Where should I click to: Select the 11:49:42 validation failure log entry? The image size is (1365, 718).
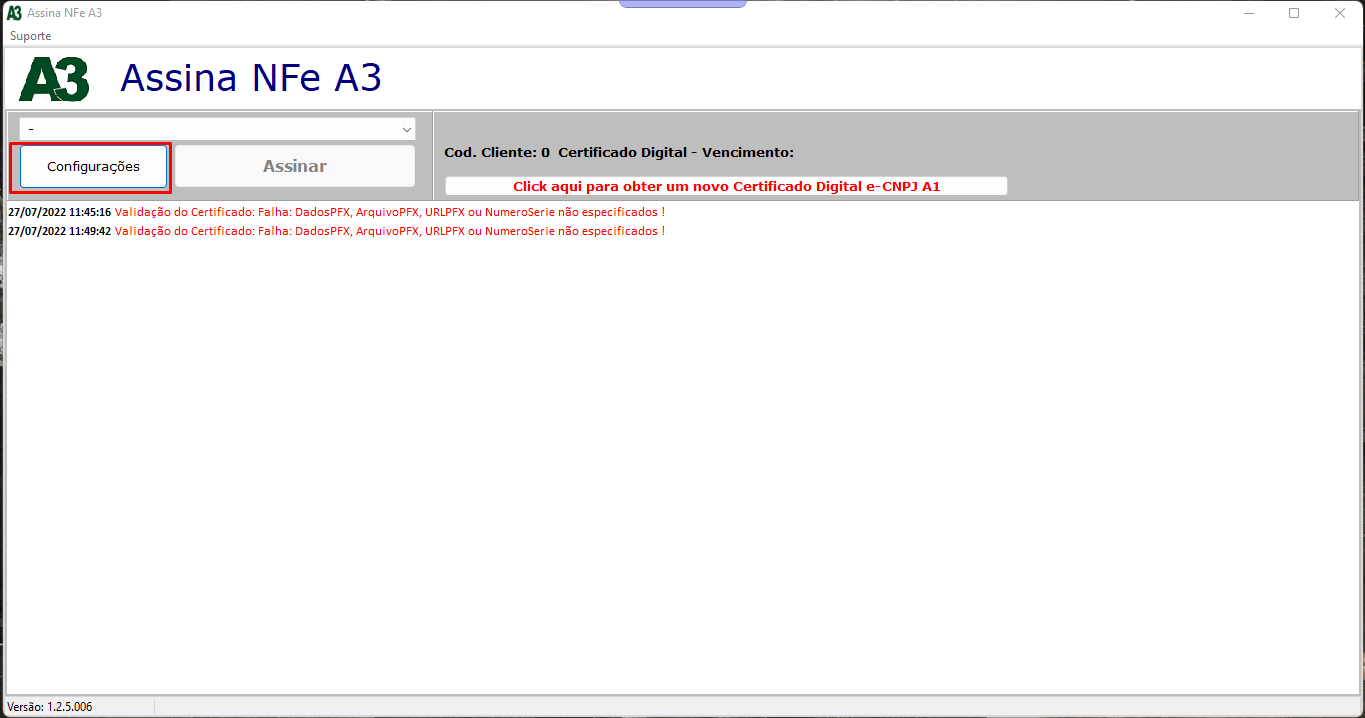(x=336, y=231)
